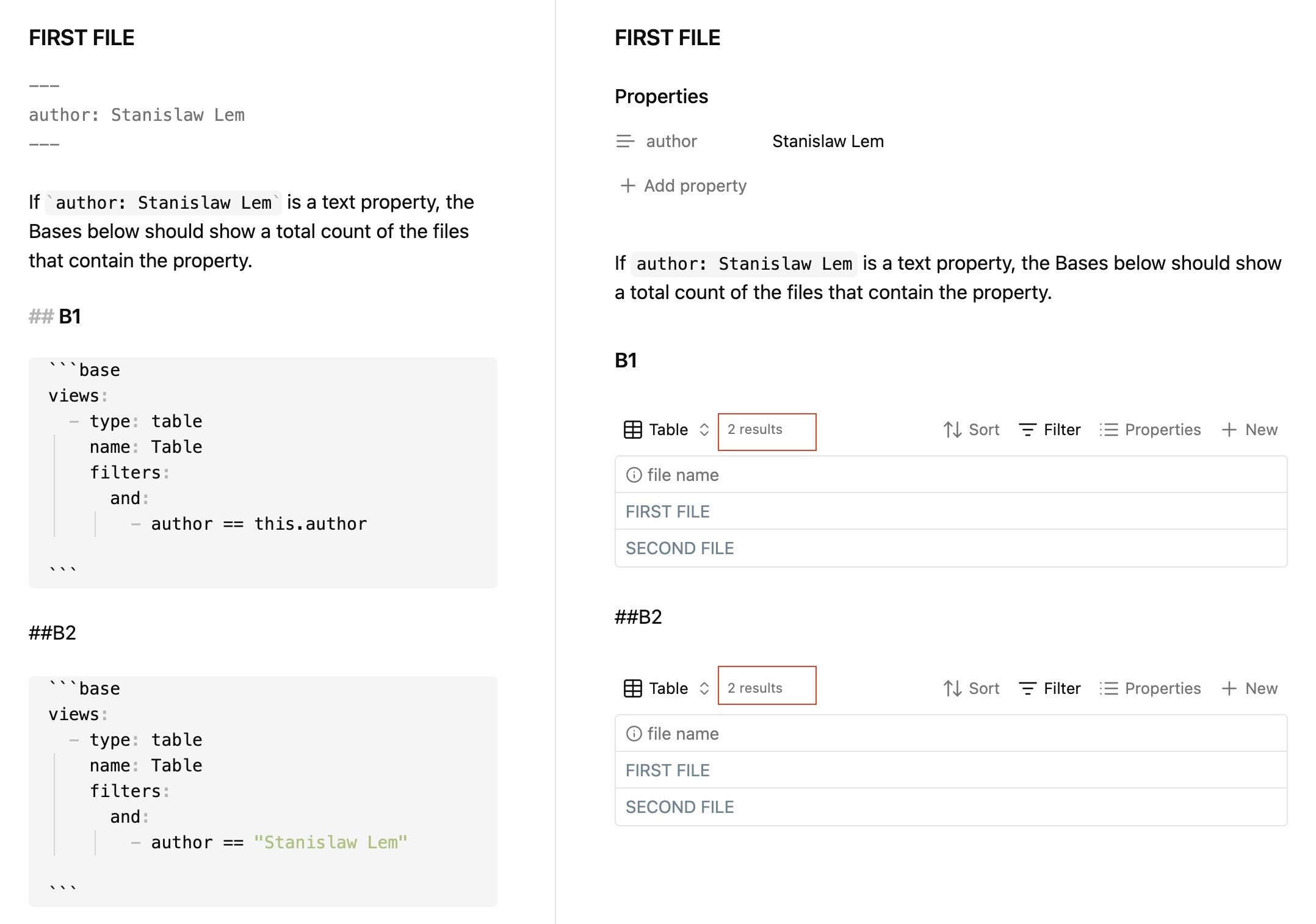
Task: Open the SECOND FILE link in B2 table
Action: [679, 807]
